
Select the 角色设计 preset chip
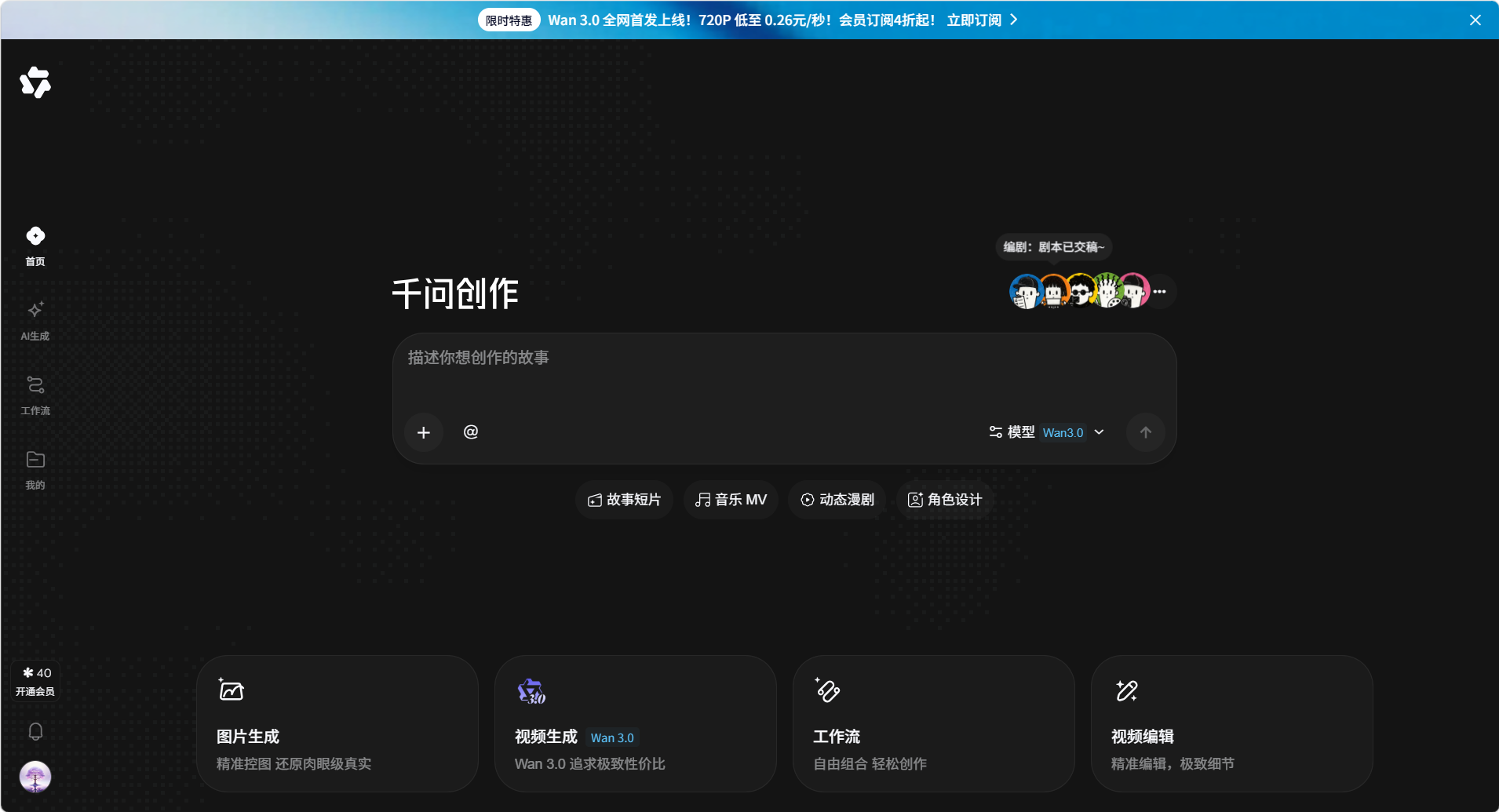point(945,500)
